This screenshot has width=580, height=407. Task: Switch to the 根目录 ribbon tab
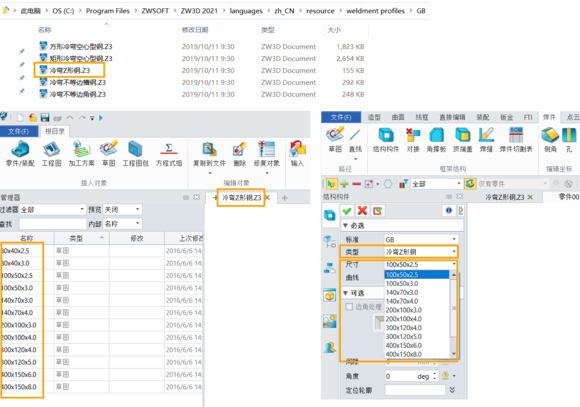[x=55, y=131]
